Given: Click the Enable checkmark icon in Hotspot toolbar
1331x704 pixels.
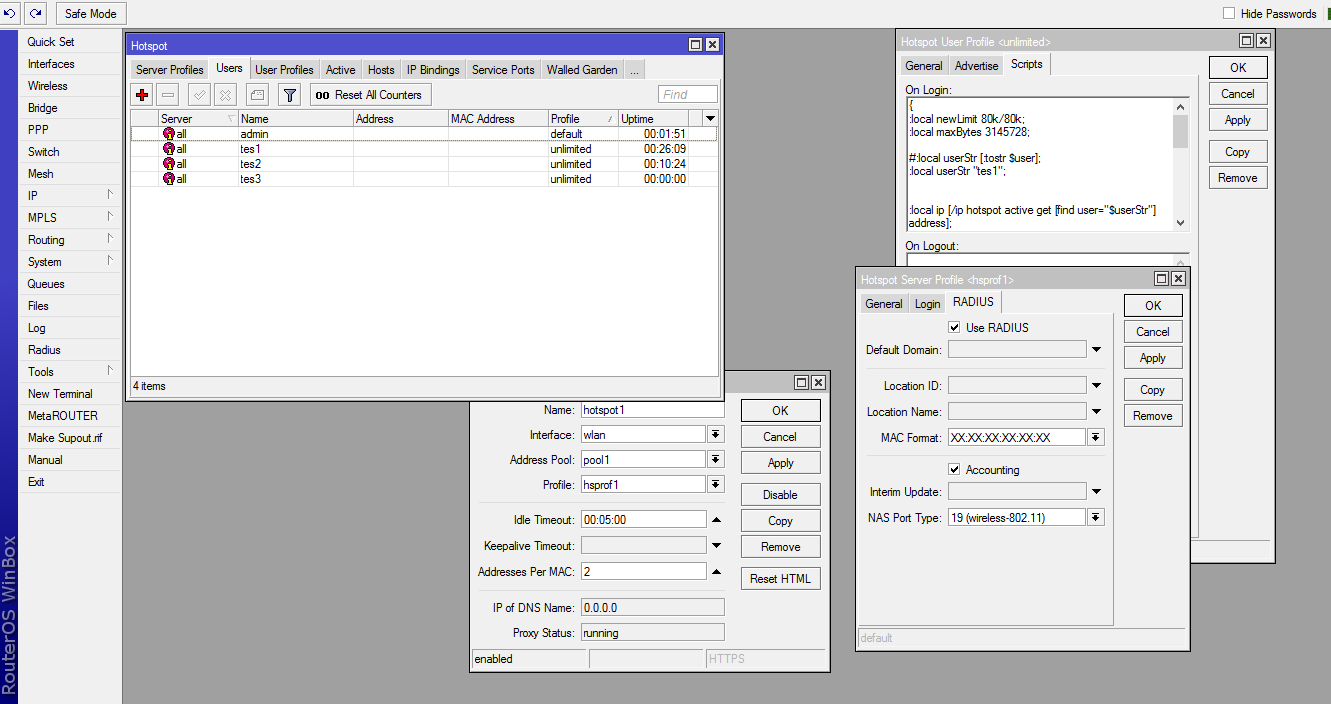Looking at the screenshot, I should pos(199,95).
